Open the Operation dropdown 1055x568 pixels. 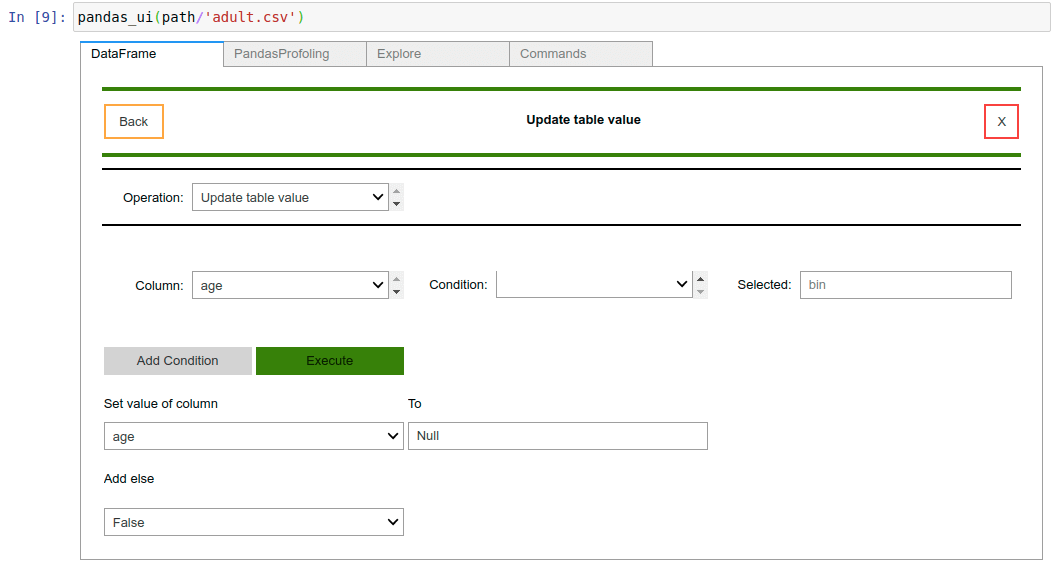[x=290, y=197]
